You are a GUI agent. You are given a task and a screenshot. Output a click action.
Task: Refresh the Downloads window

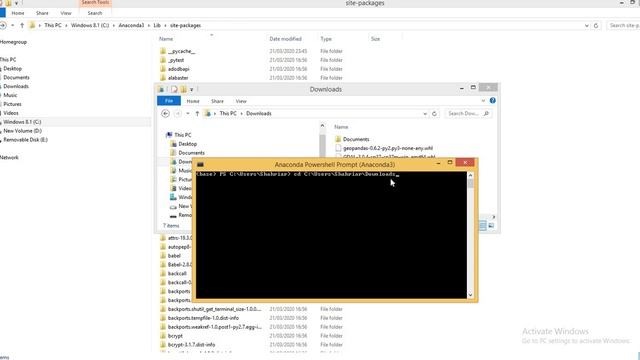tap(434, 113)
